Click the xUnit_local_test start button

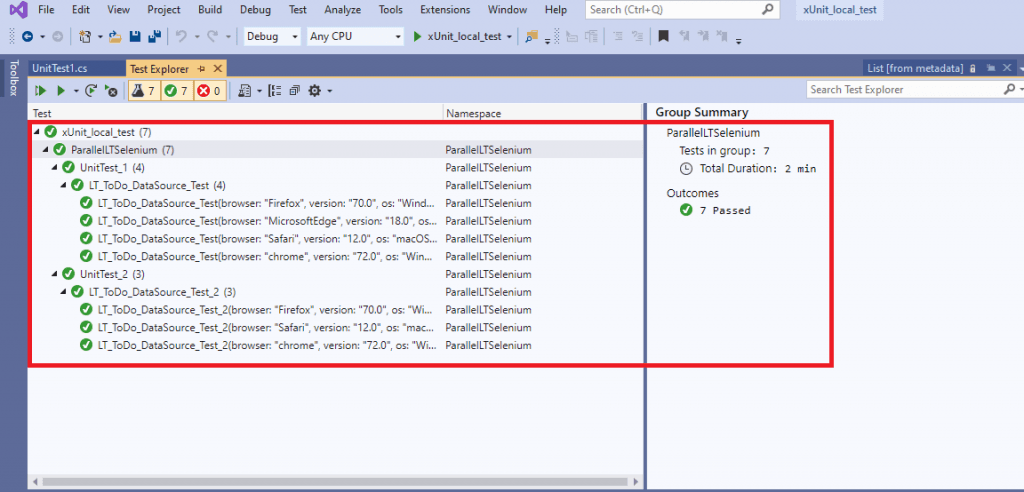pos(461,37)
